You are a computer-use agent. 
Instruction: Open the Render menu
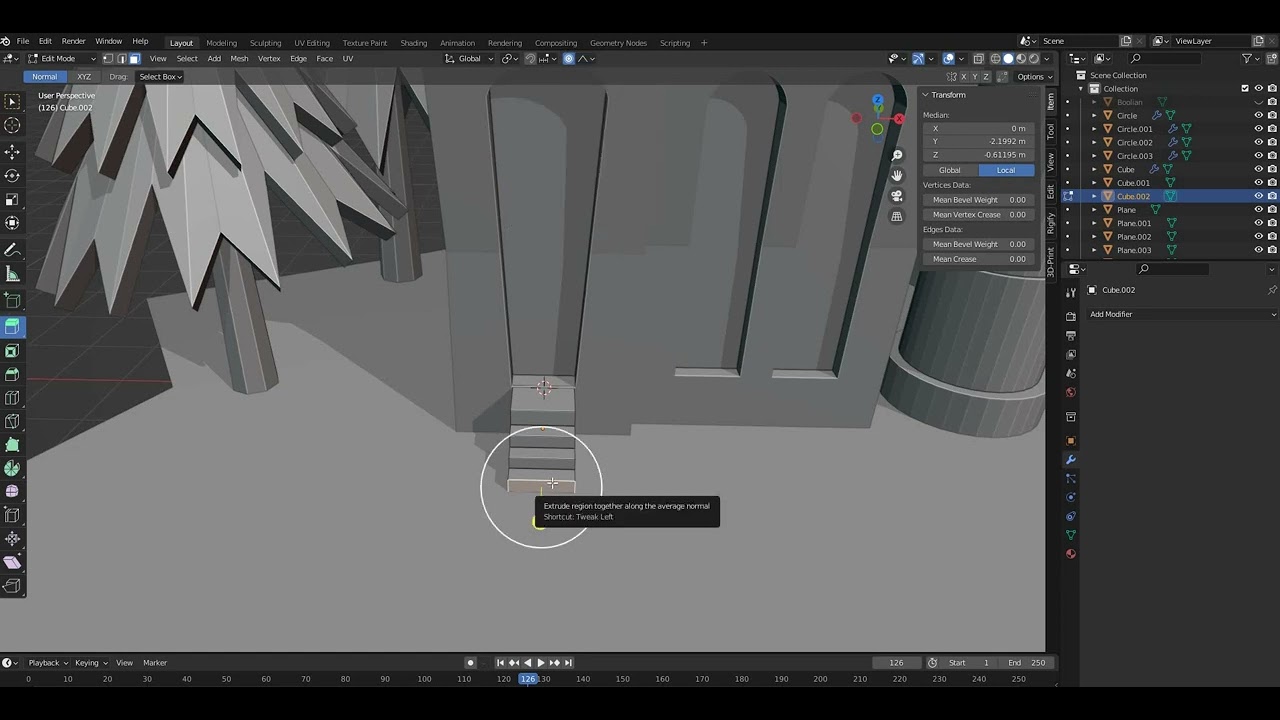(73, 41)
